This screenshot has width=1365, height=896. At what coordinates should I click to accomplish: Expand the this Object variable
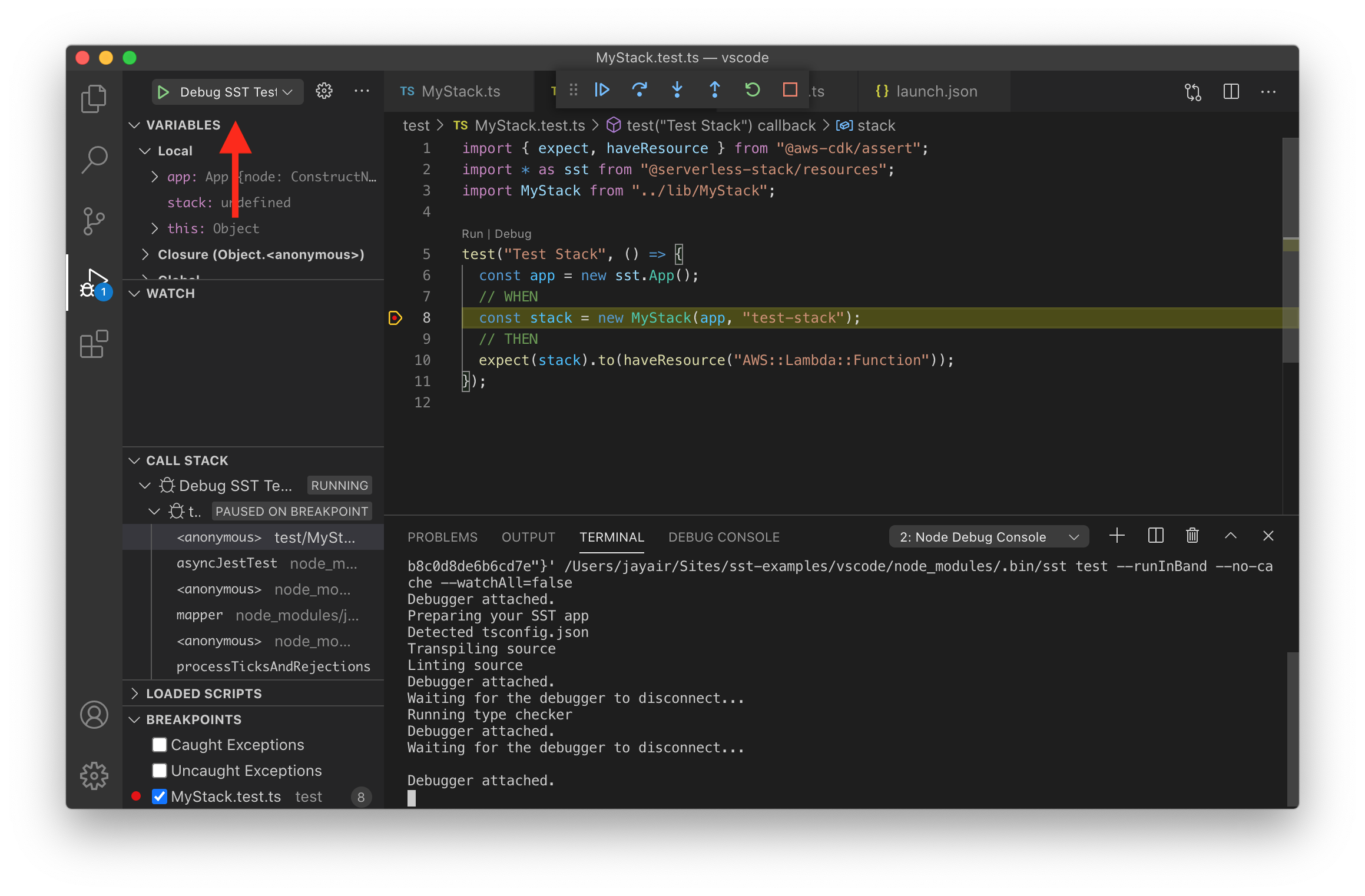(154, 228)
